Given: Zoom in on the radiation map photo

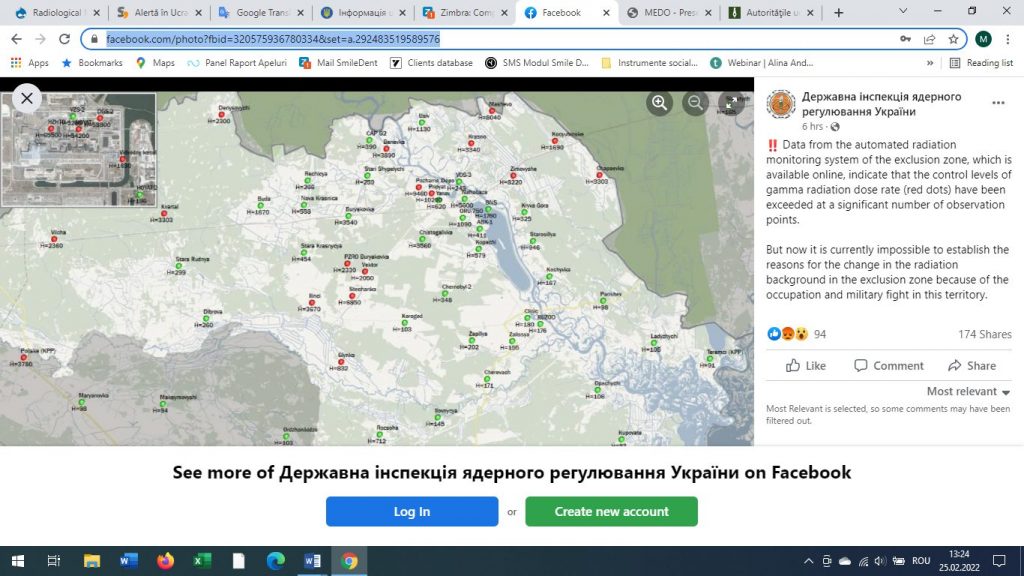Looking at the screenshot, I should click(x=660, y=103).
